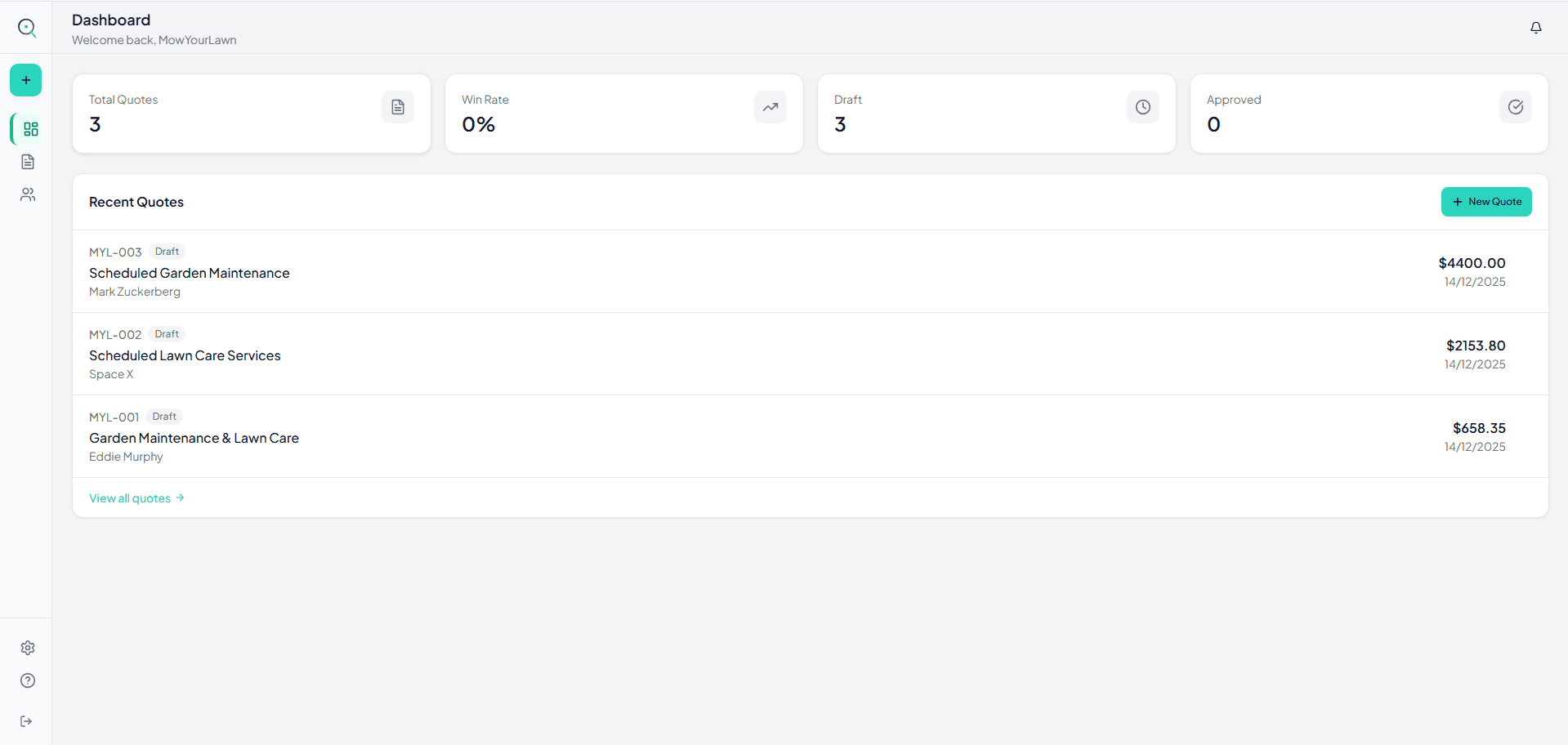Open Settings via the gear icon

pos(27,648)
